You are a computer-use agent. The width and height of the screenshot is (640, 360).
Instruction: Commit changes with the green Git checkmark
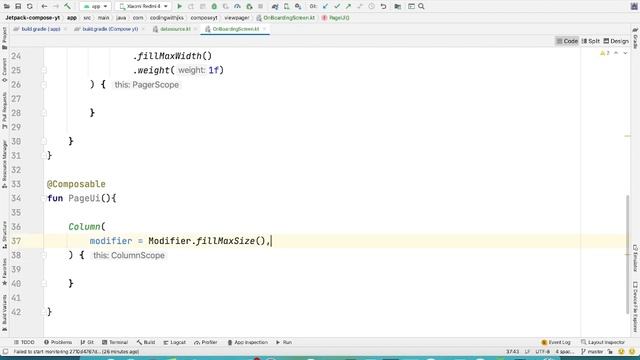coord(337,7)
